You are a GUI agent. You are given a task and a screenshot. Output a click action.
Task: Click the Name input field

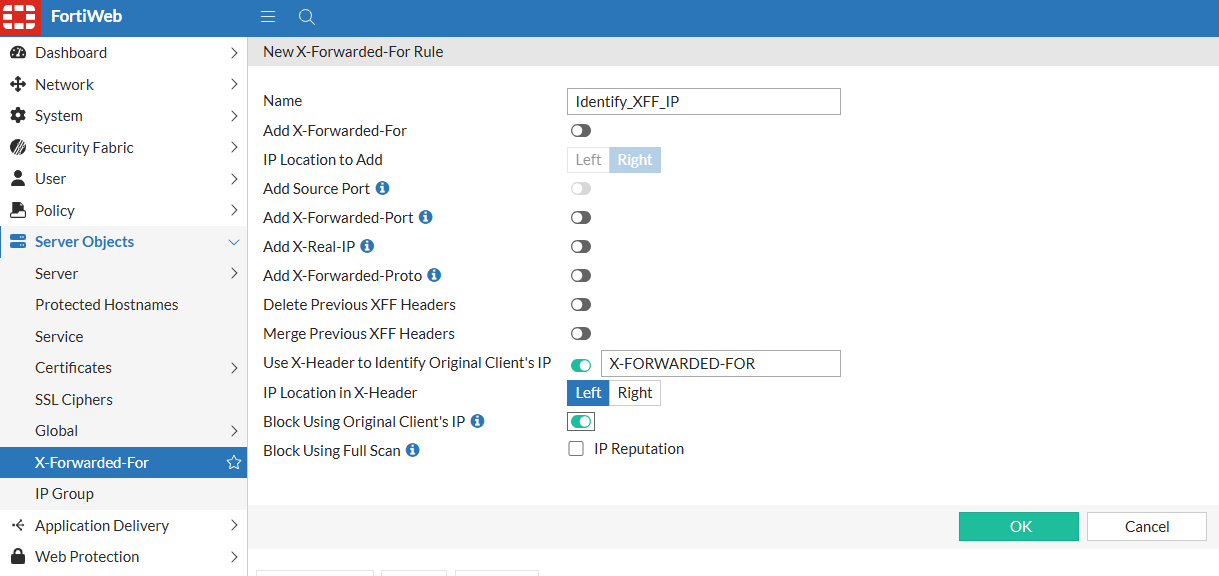[704, 101]
